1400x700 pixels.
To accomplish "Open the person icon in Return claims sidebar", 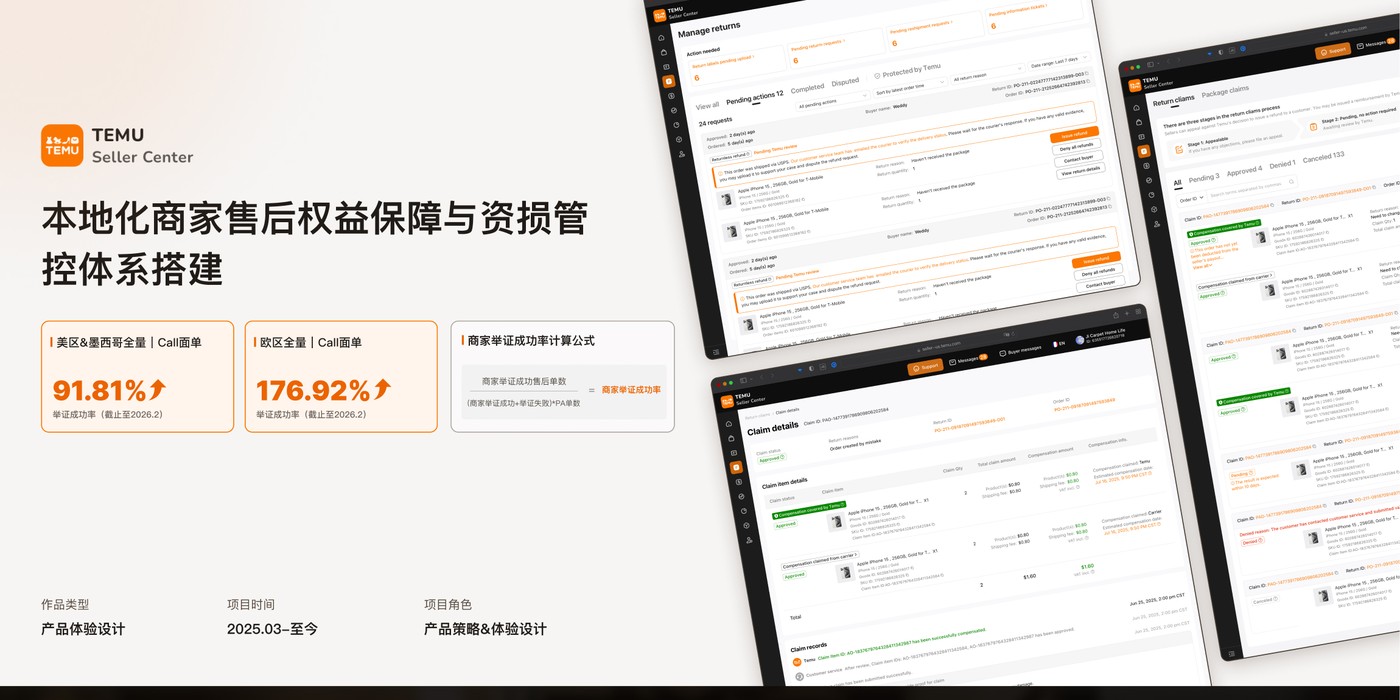I will click(1157, 224).
